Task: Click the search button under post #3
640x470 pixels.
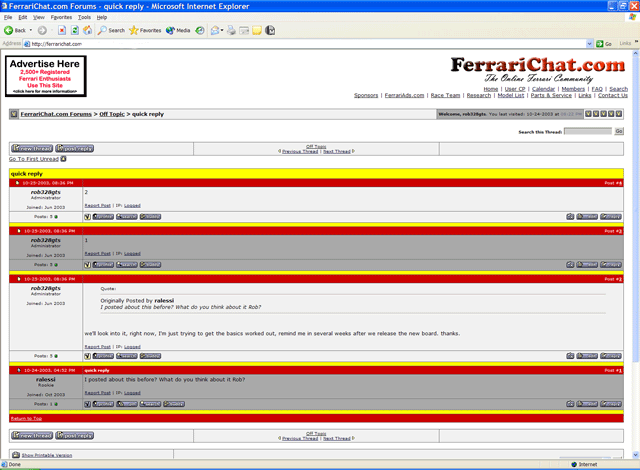Action: point(127,265)
